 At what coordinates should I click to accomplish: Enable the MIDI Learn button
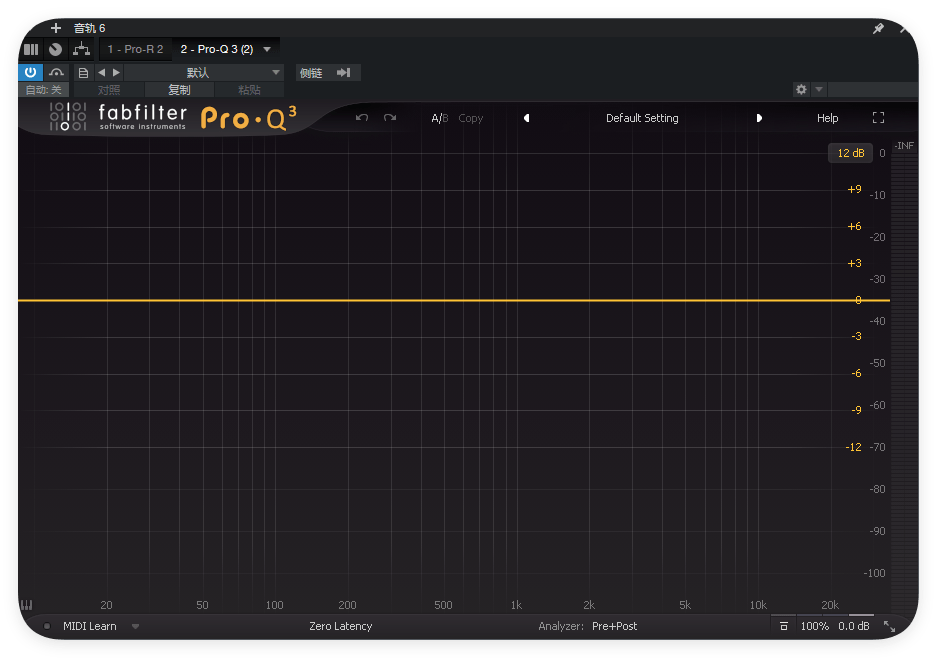click(x=90, y=626)
